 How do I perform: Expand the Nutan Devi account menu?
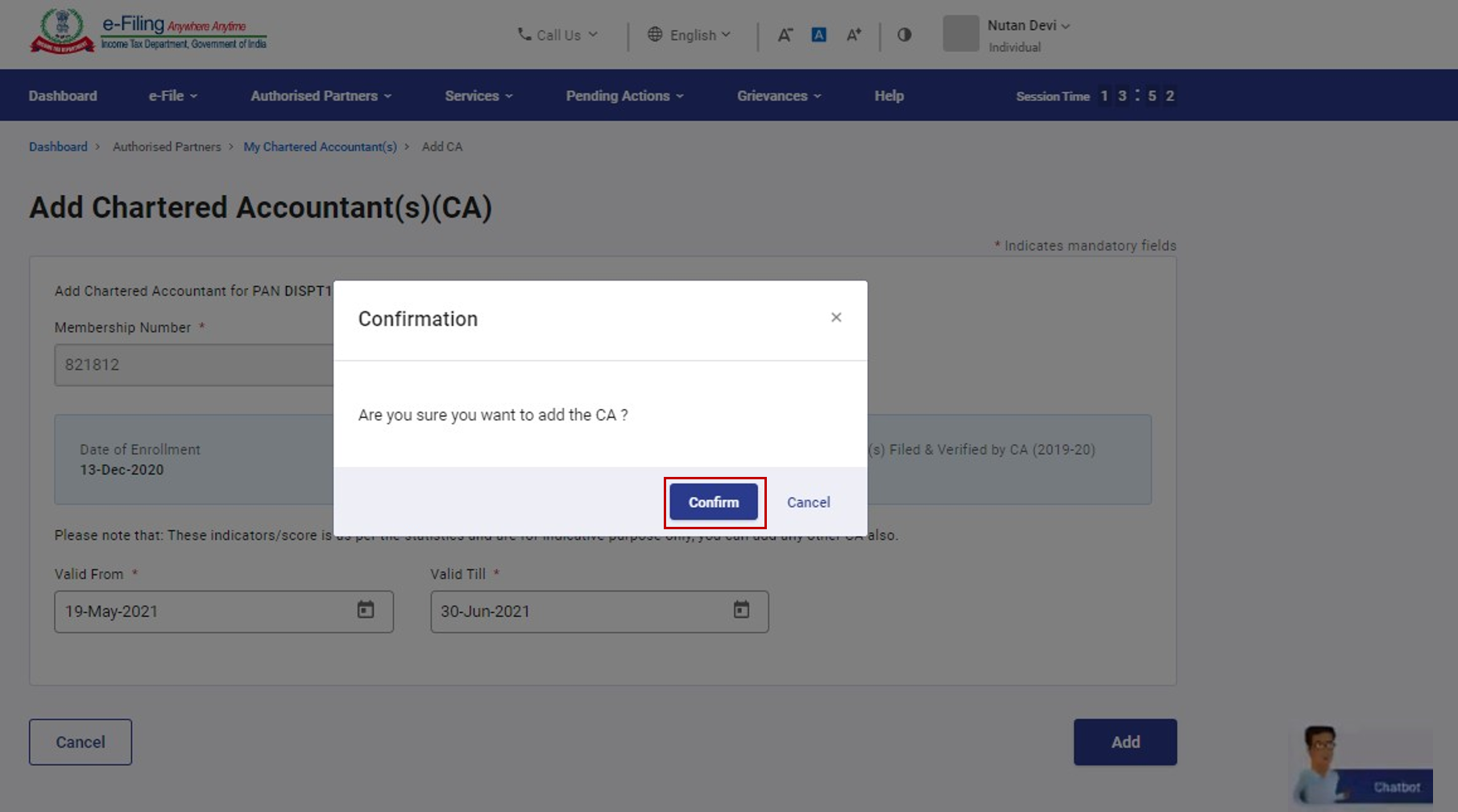[x=1029, y=26]
